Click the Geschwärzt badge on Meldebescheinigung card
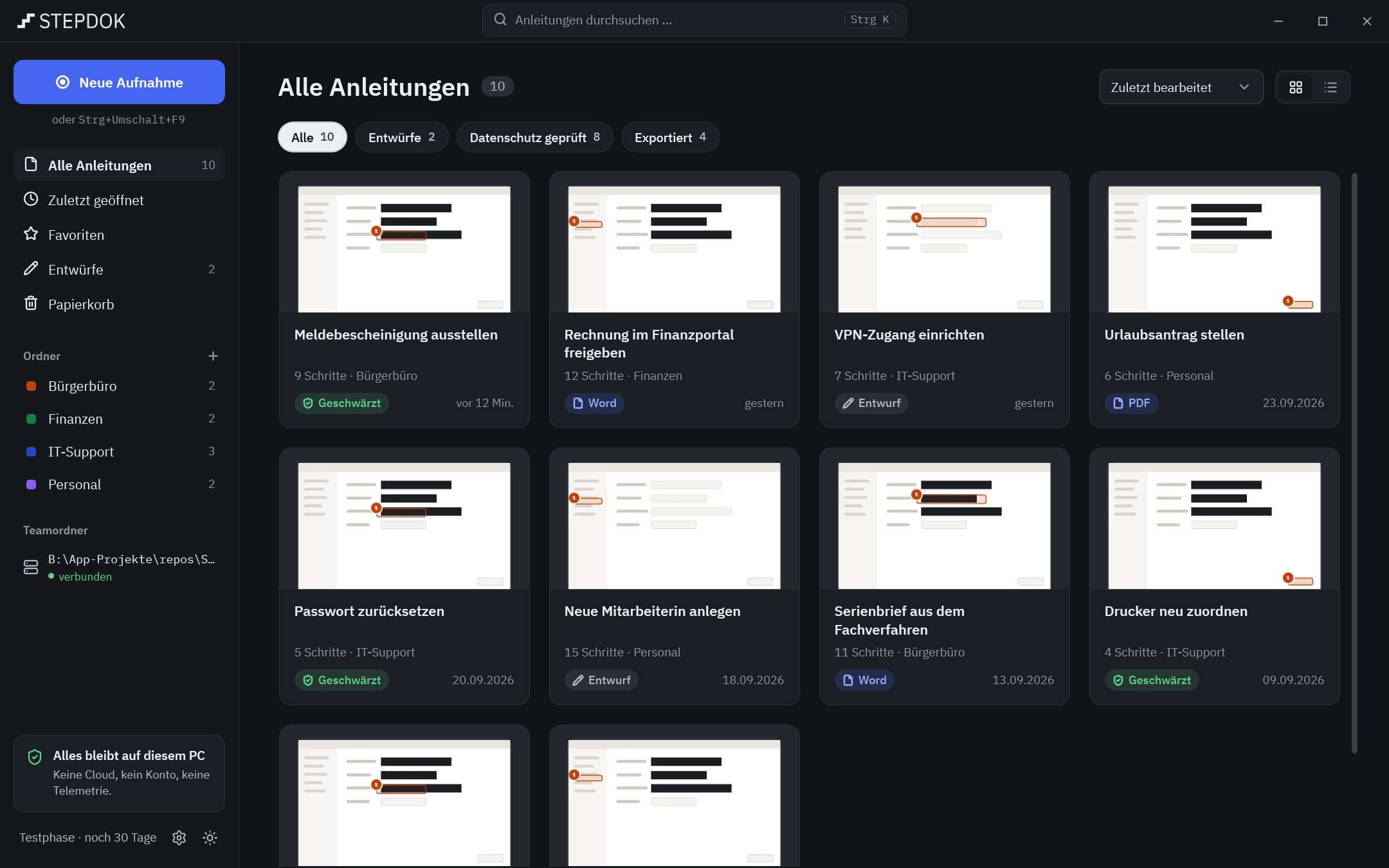Image resolution: width=1389 pixels, height=868 pixels. pos(341,403)
